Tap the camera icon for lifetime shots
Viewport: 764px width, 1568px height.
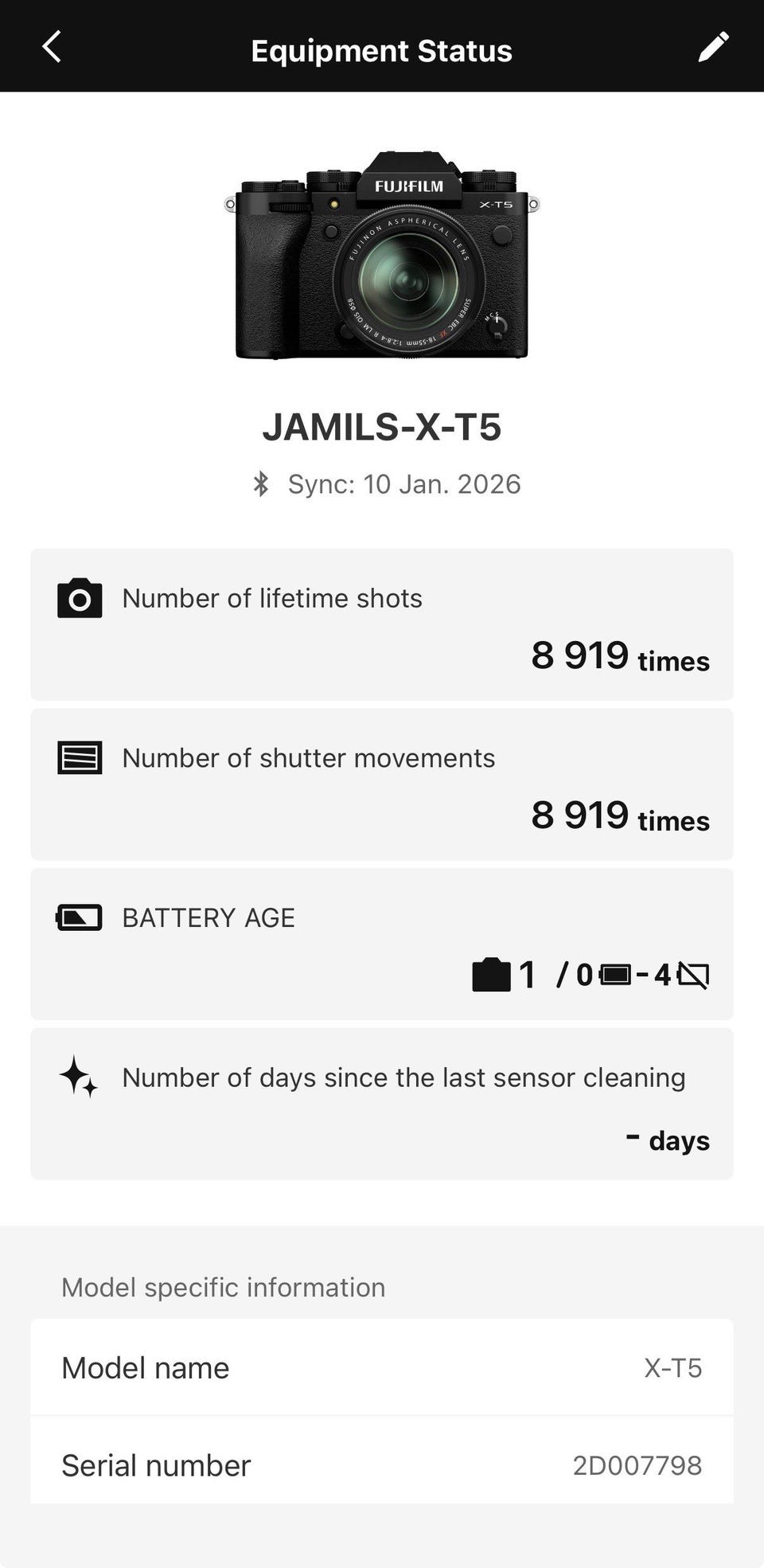coord(80,599)
